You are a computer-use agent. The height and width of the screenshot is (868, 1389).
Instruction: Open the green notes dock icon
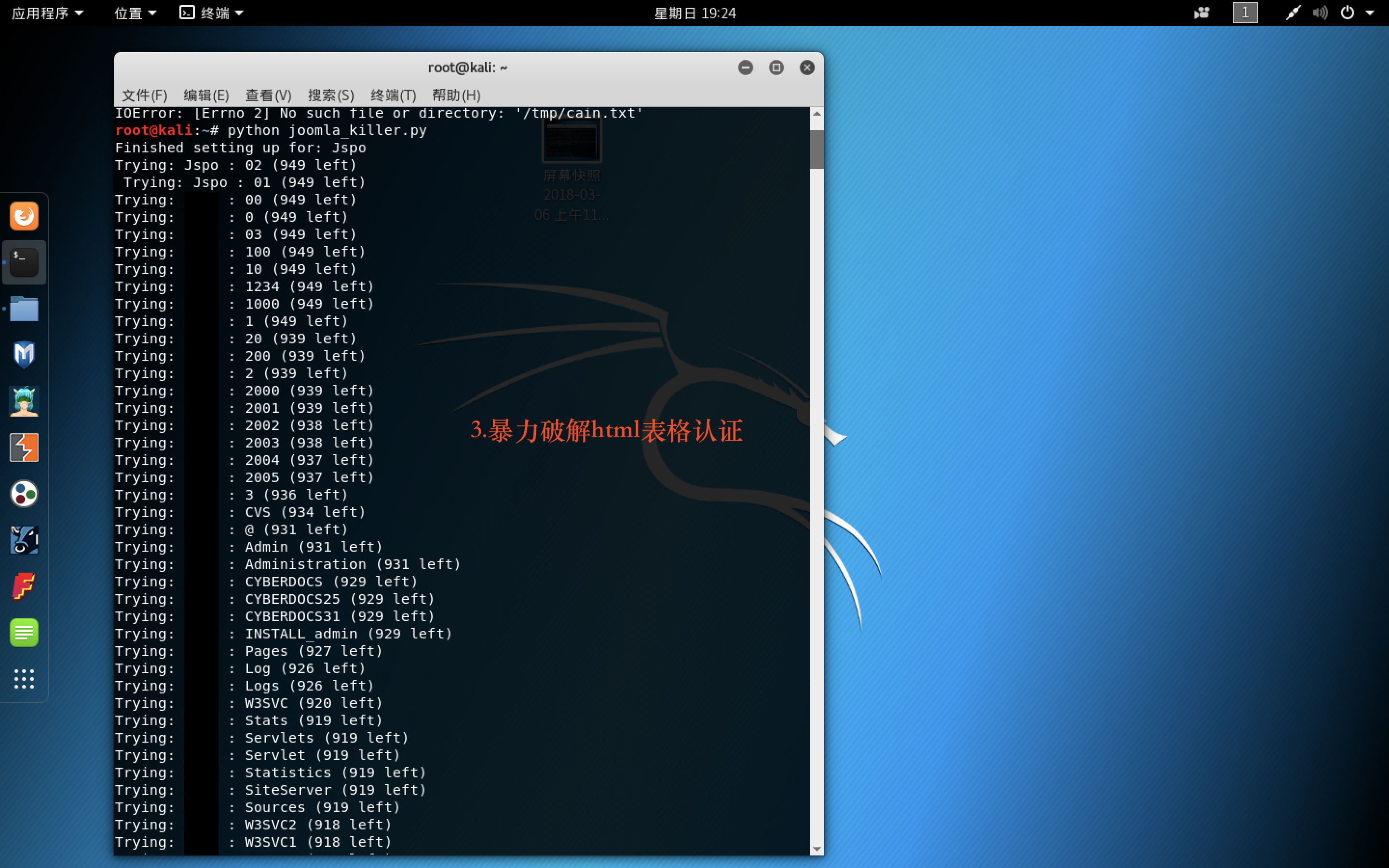coord(24,633)
